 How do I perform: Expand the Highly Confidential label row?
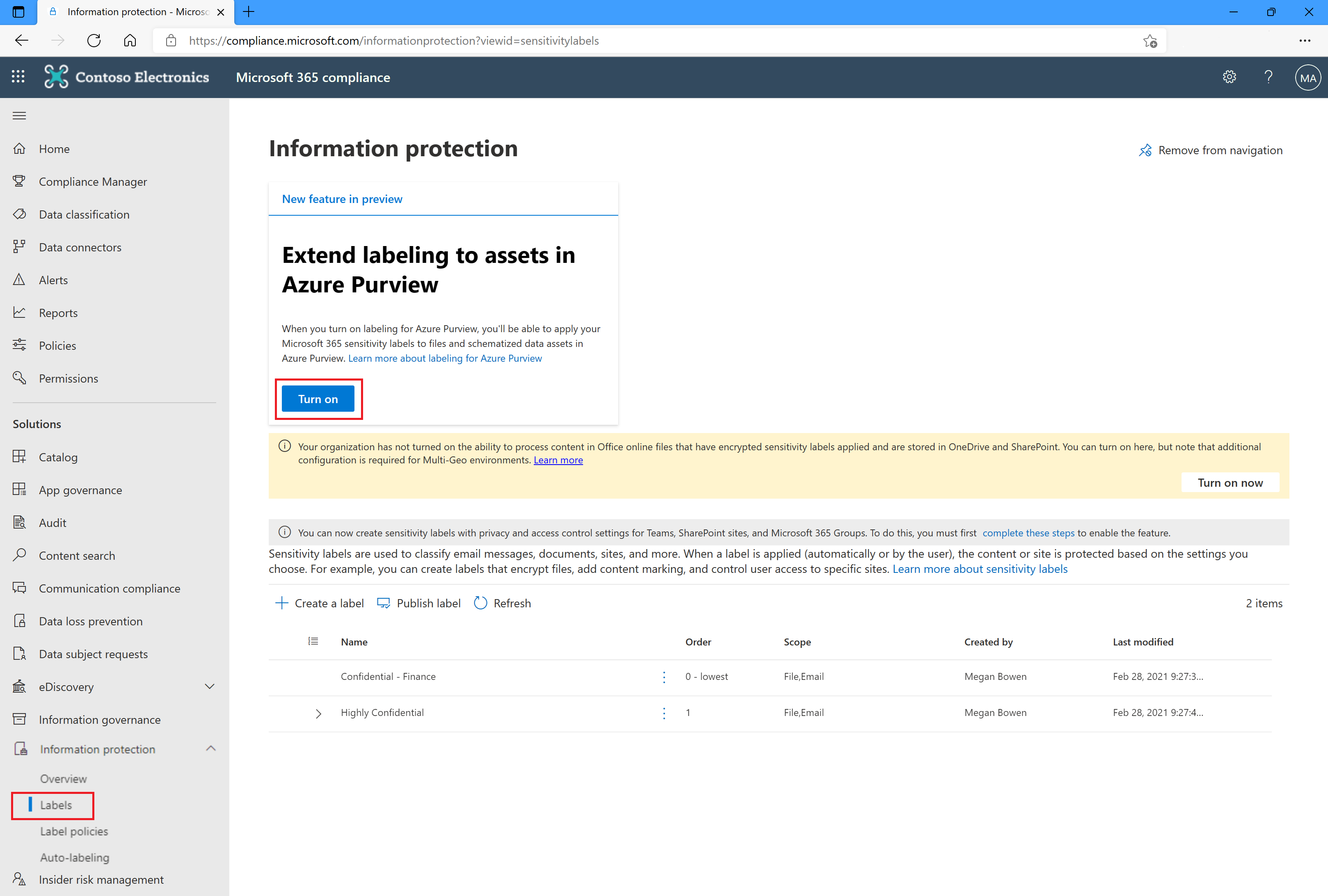[318, 713]
